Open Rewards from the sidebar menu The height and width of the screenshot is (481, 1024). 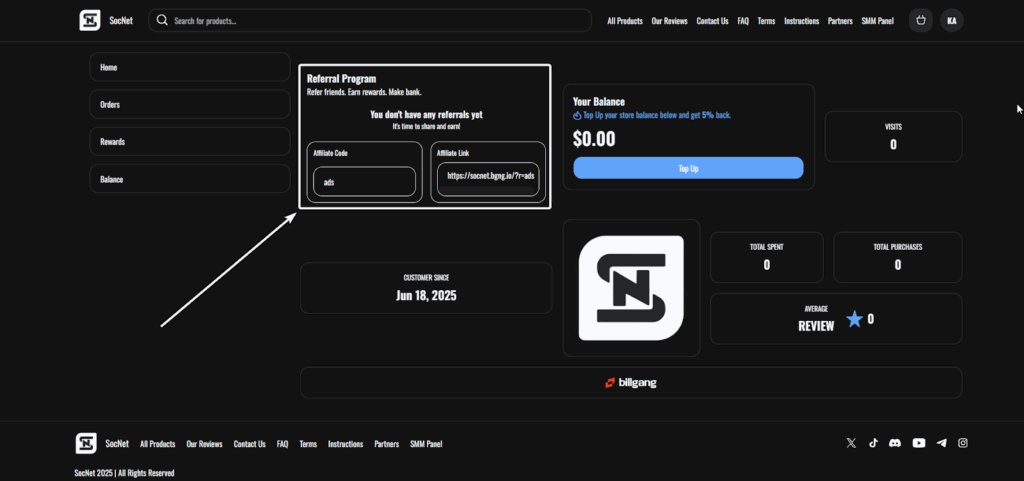tap(189, 142)
